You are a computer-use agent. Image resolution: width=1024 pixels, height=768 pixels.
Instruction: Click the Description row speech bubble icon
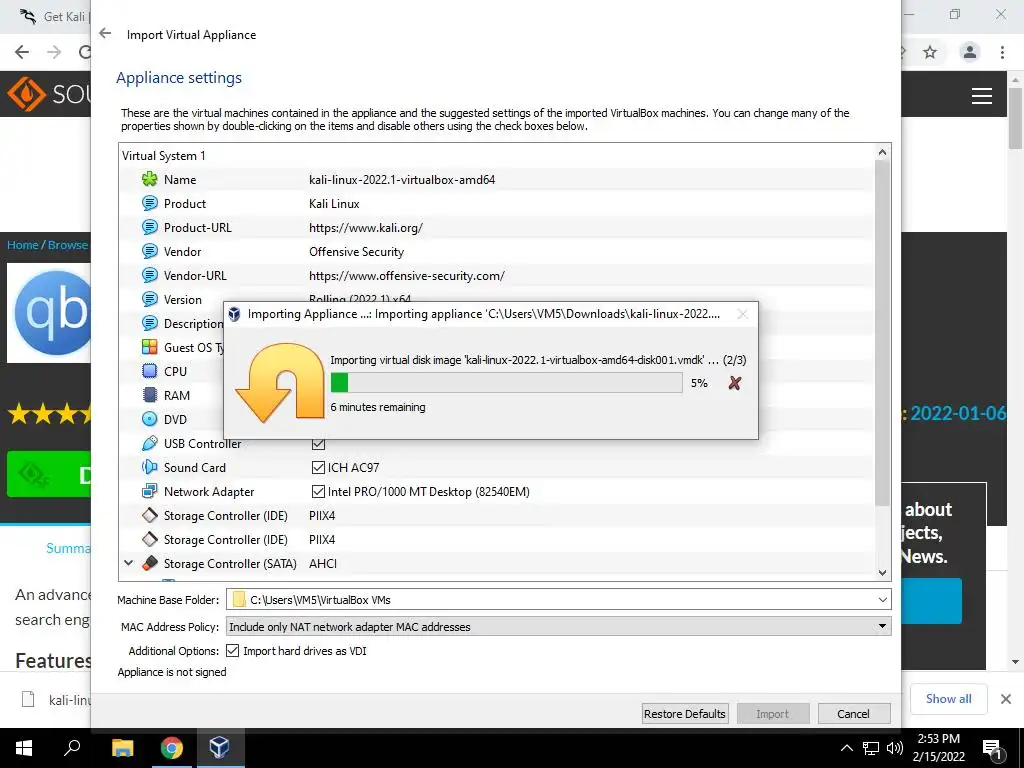click(150, 323)
